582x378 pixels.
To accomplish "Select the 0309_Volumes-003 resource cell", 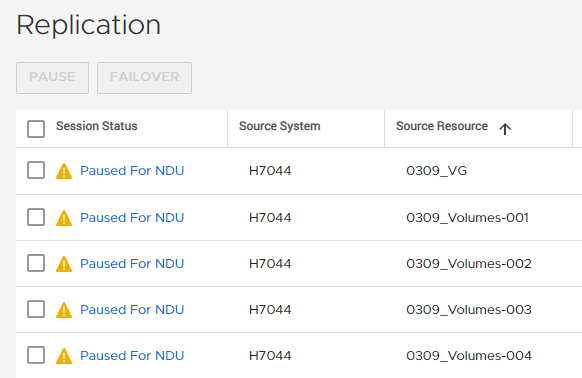I will pyautogui.click(x=469, y=309).
